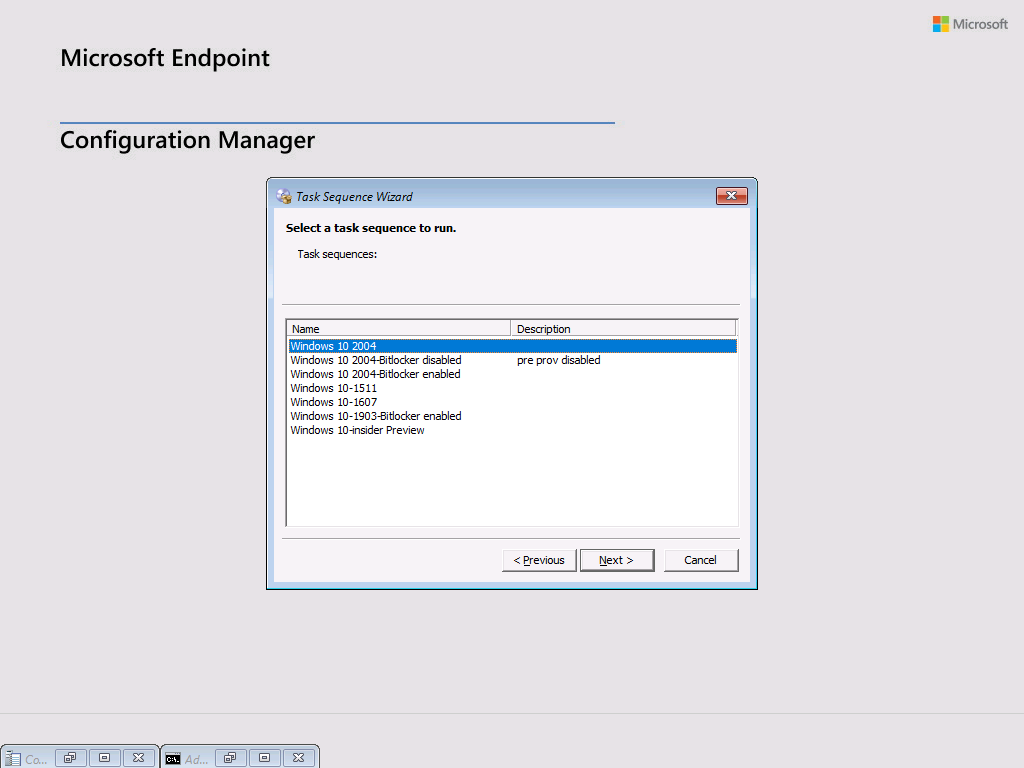The height and width of the screenshot is (768, 1024).
Task: Pick Windows 10-1903-Bitlocker enabled sequence
Action: tap(513, 416)
